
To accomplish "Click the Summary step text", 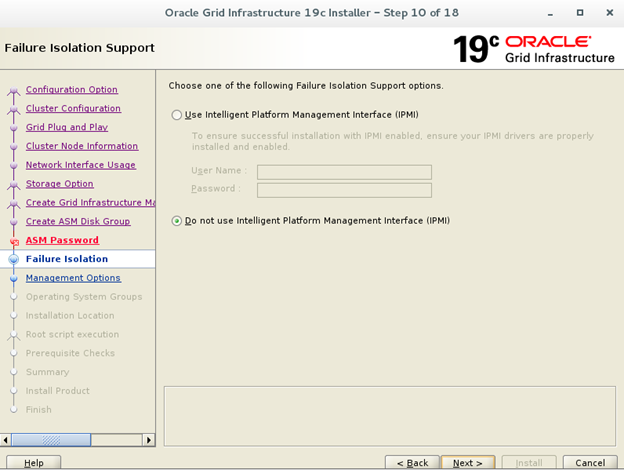I will pyautogui.click(x=47, y=372).
